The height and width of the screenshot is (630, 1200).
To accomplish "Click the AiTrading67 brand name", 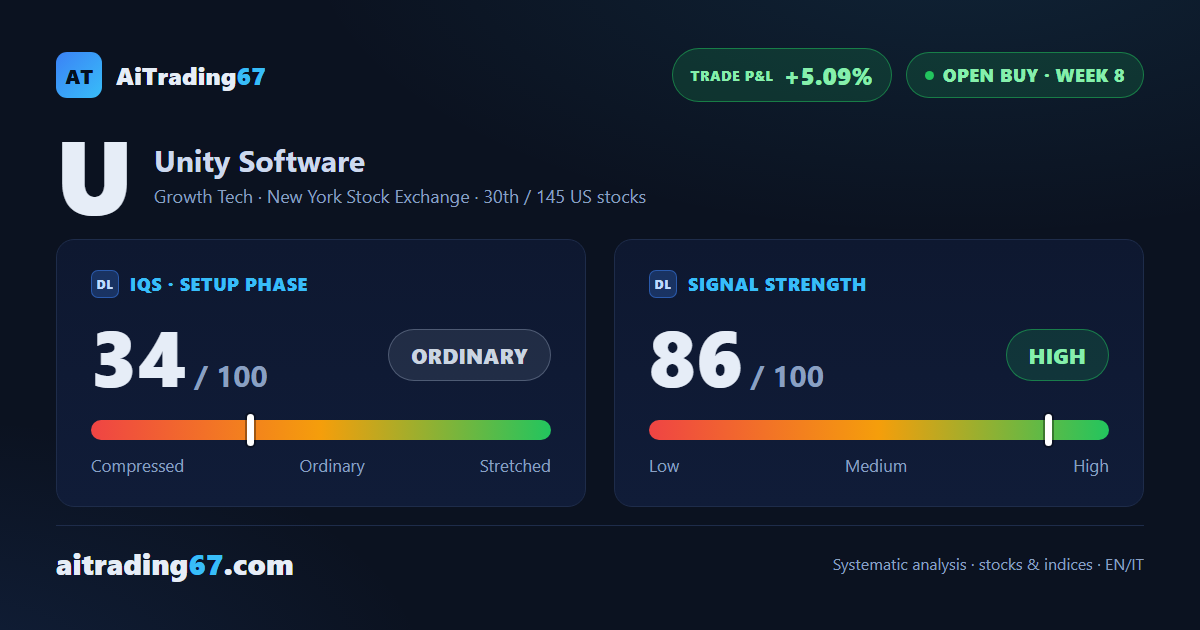I will [191, 76].
